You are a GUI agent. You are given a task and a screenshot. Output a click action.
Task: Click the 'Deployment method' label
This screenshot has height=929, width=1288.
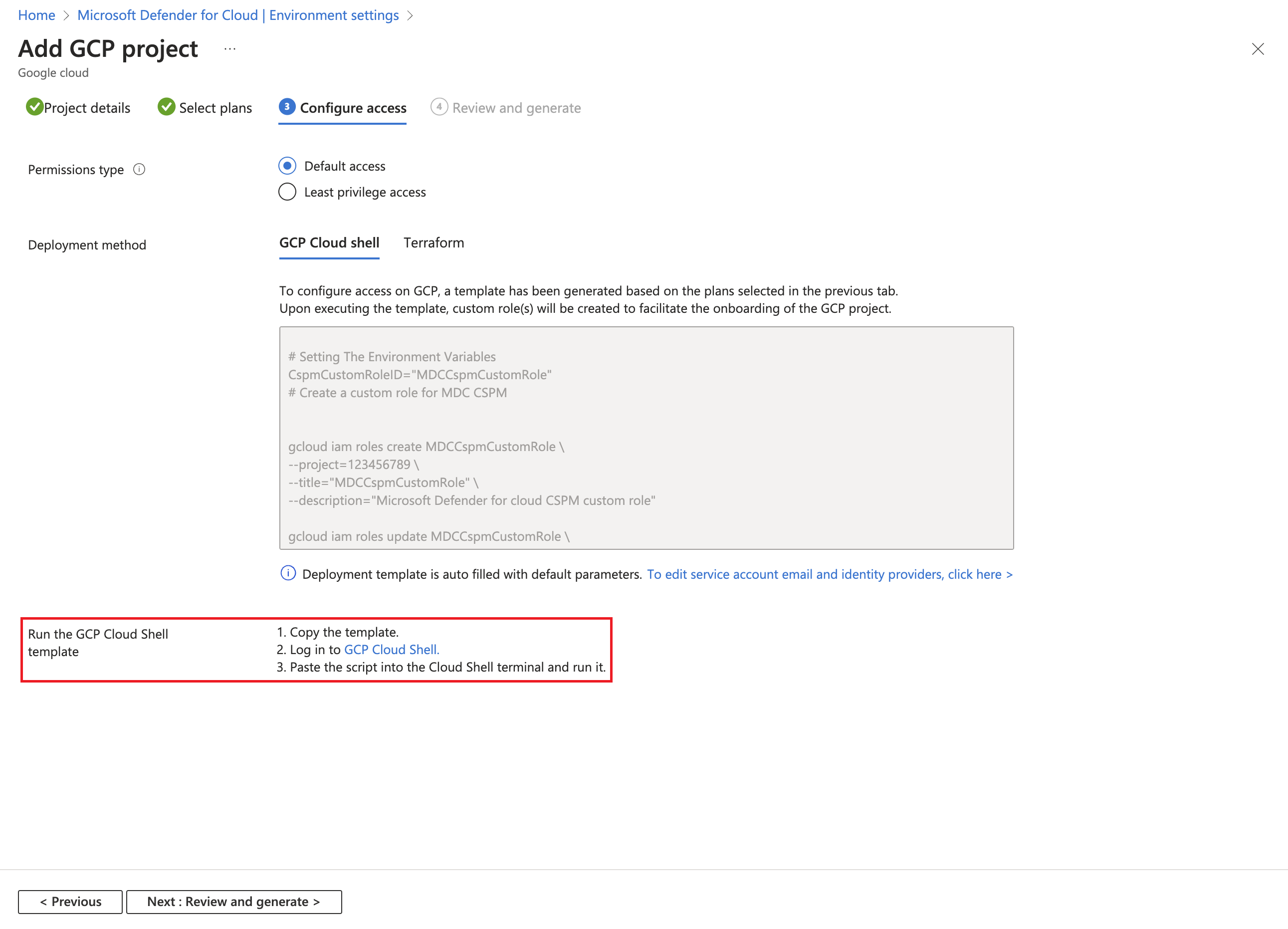[87, 245]
